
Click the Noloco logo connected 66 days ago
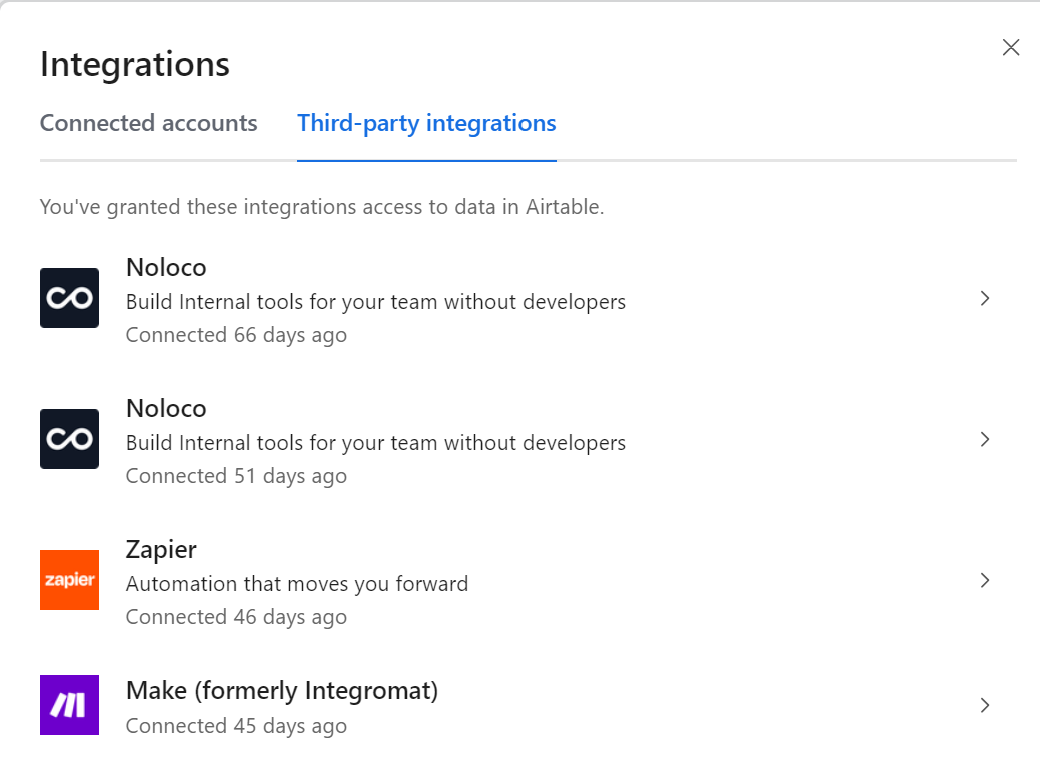[x=69, y=298]
